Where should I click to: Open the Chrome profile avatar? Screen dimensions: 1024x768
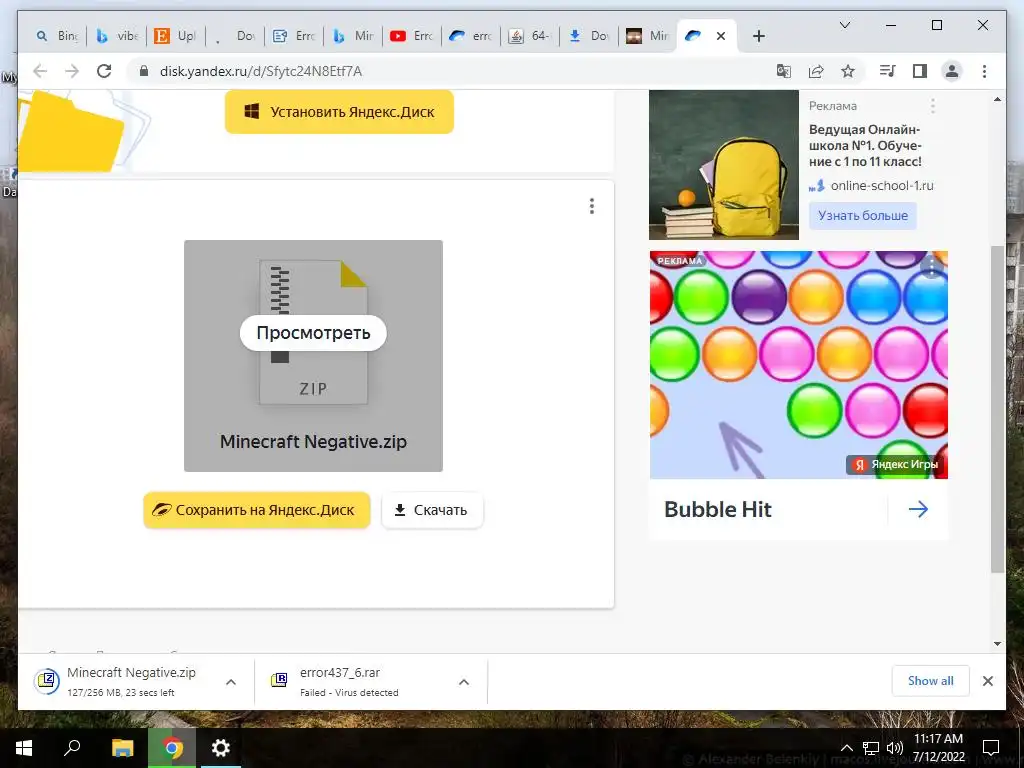(x=952, y=71)
